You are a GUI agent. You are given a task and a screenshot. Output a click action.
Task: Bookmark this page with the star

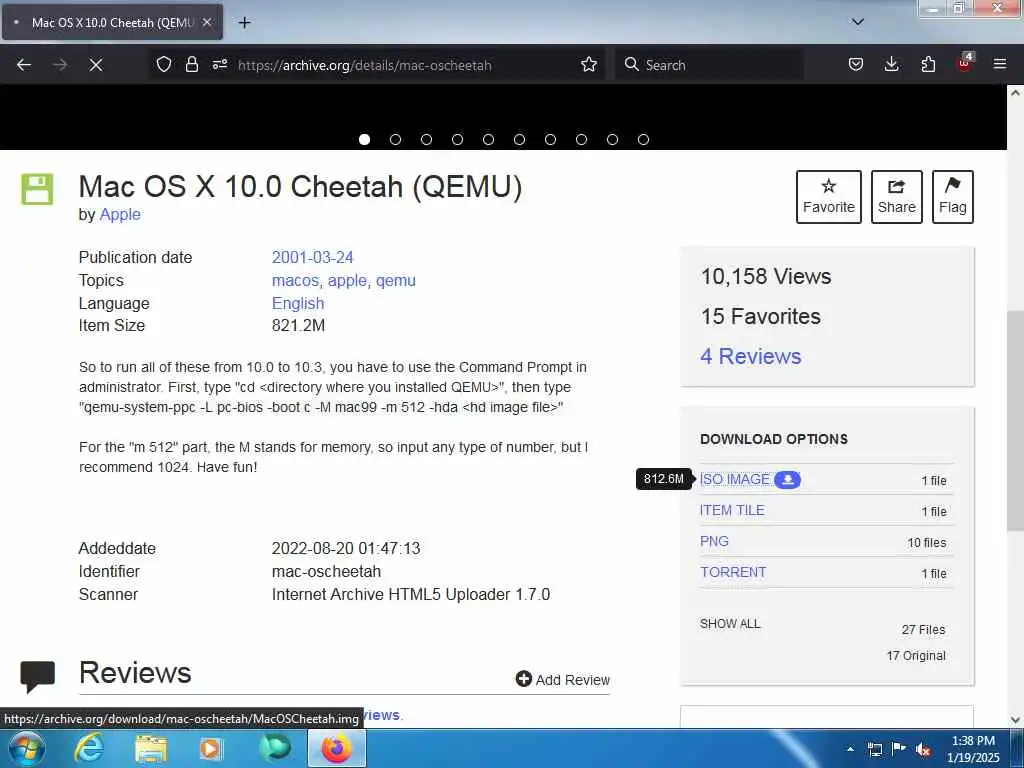point(588,64)
